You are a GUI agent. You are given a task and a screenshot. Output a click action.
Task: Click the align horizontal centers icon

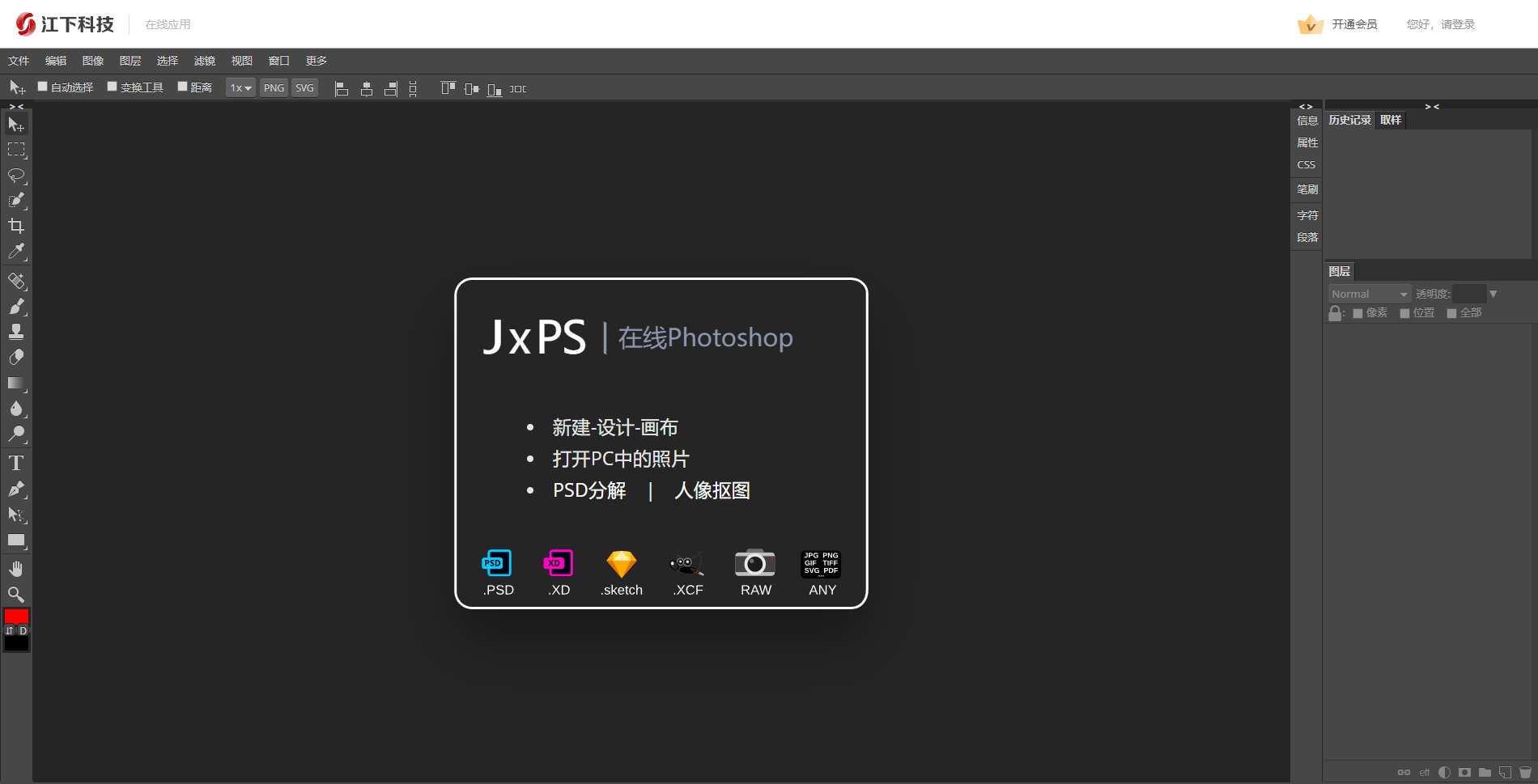(x=367, y=89)
